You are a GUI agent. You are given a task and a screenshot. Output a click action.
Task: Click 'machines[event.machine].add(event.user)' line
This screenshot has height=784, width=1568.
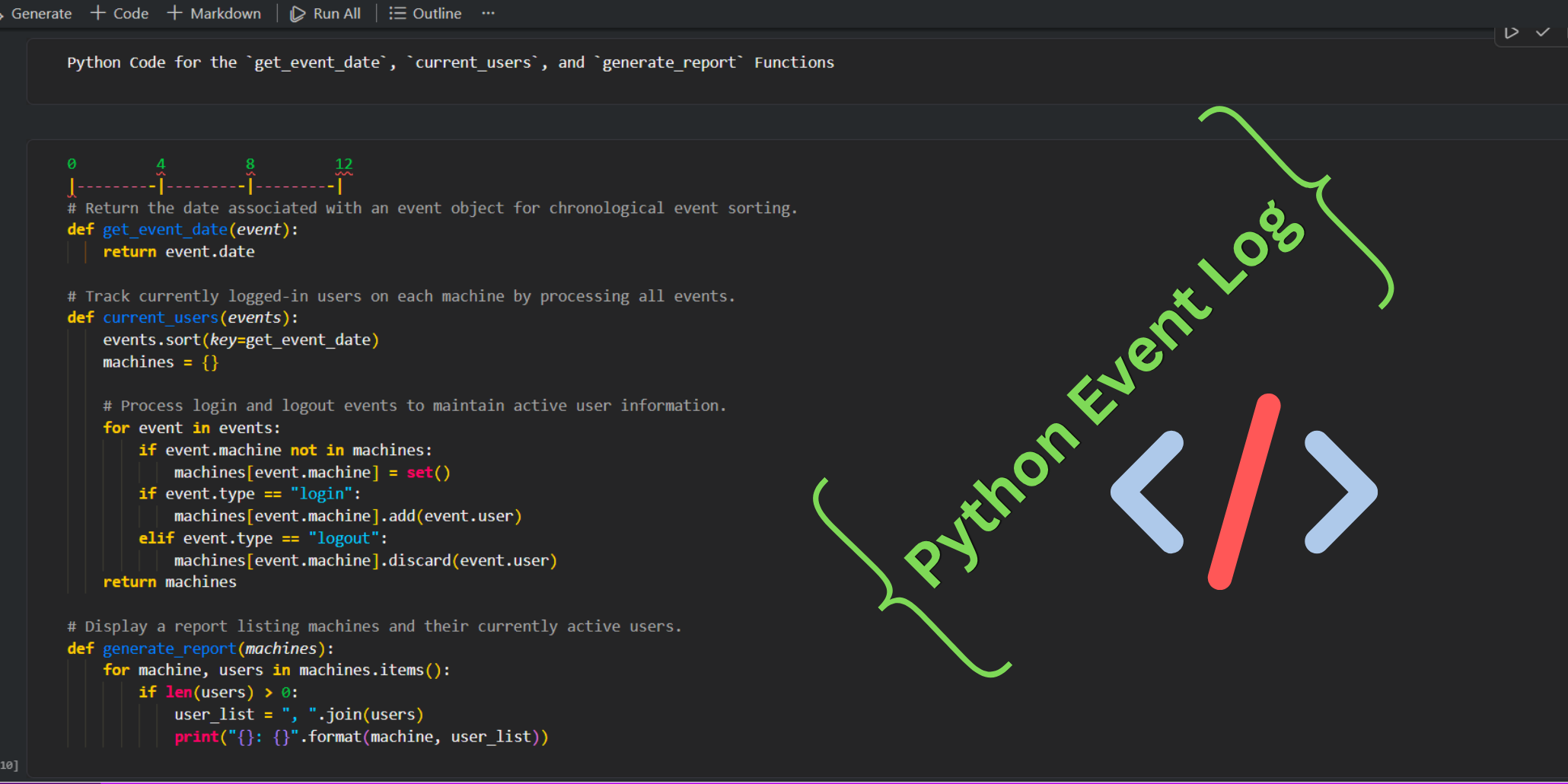[348, 515]
